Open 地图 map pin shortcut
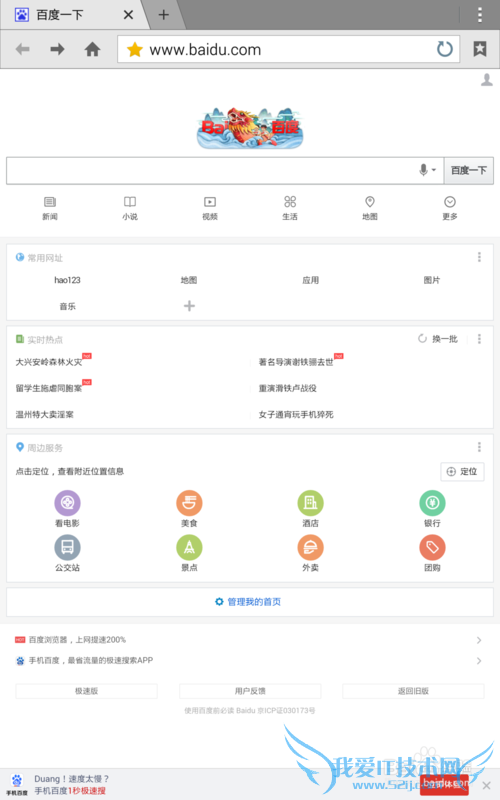 (370, 208)
